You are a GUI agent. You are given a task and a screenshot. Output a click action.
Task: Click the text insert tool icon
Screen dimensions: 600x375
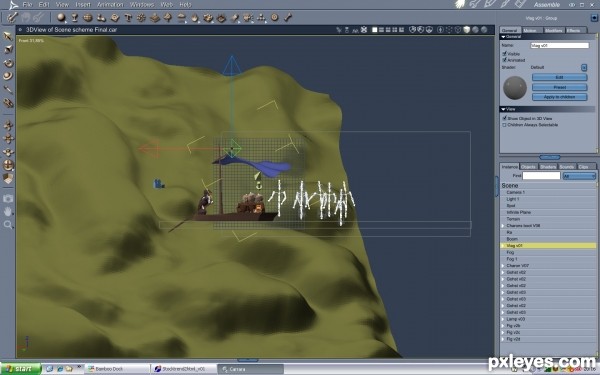pyautogui.click(x=128, y=18)
